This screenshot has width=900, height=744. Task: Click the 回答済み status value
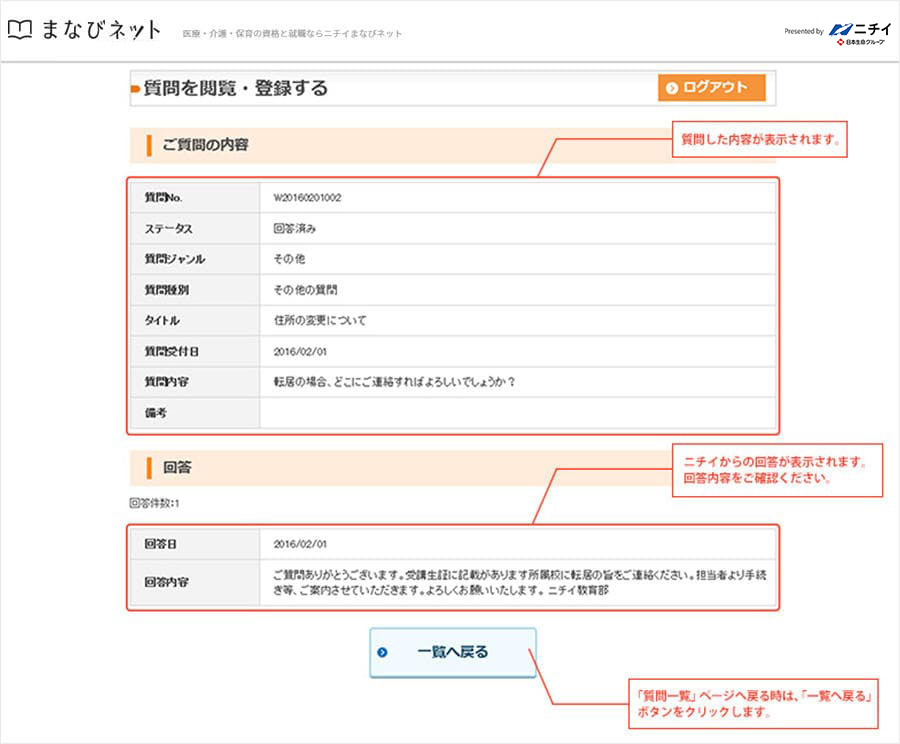pyautogui.click(x=294, y=229)
